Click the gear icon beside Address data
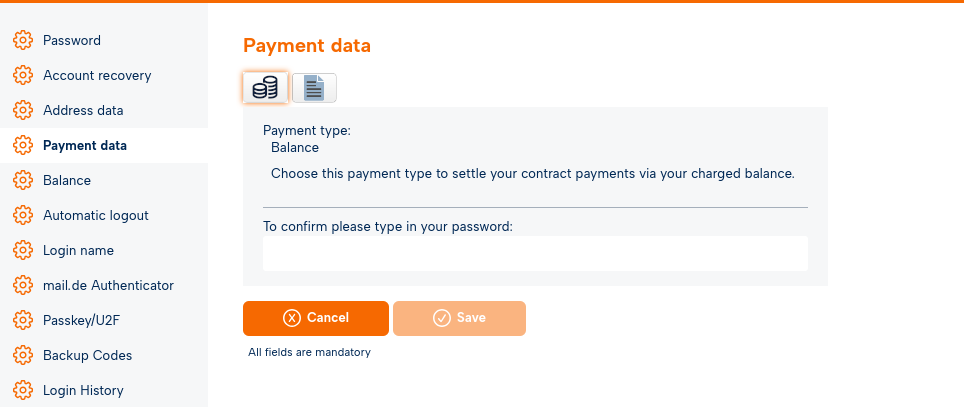The image size is (964, 407). point(23,111)
